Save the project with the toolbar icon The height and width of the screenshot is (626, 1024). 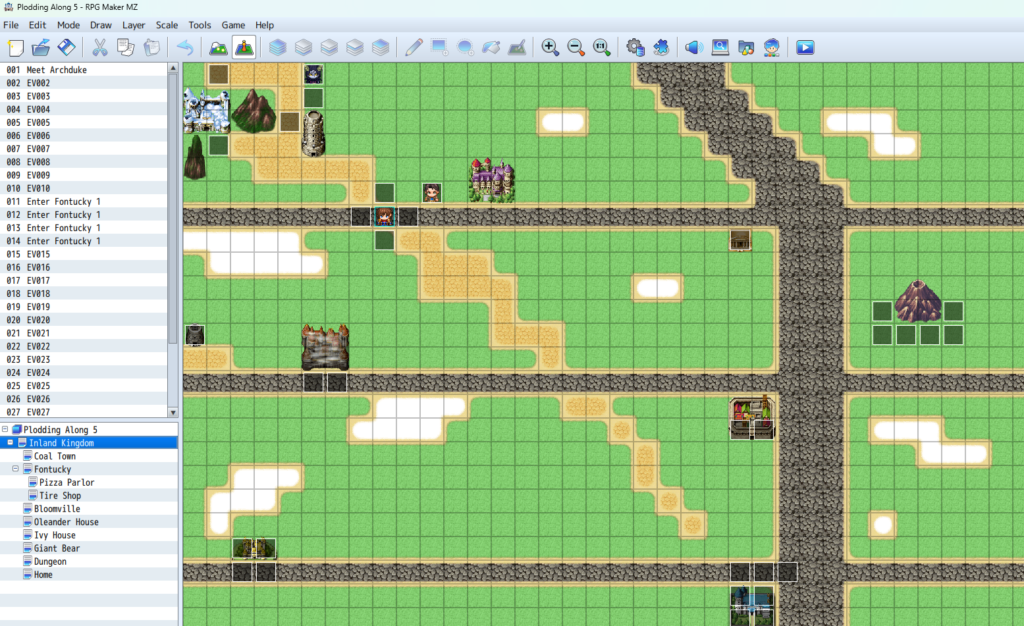(x=67, y=48)
